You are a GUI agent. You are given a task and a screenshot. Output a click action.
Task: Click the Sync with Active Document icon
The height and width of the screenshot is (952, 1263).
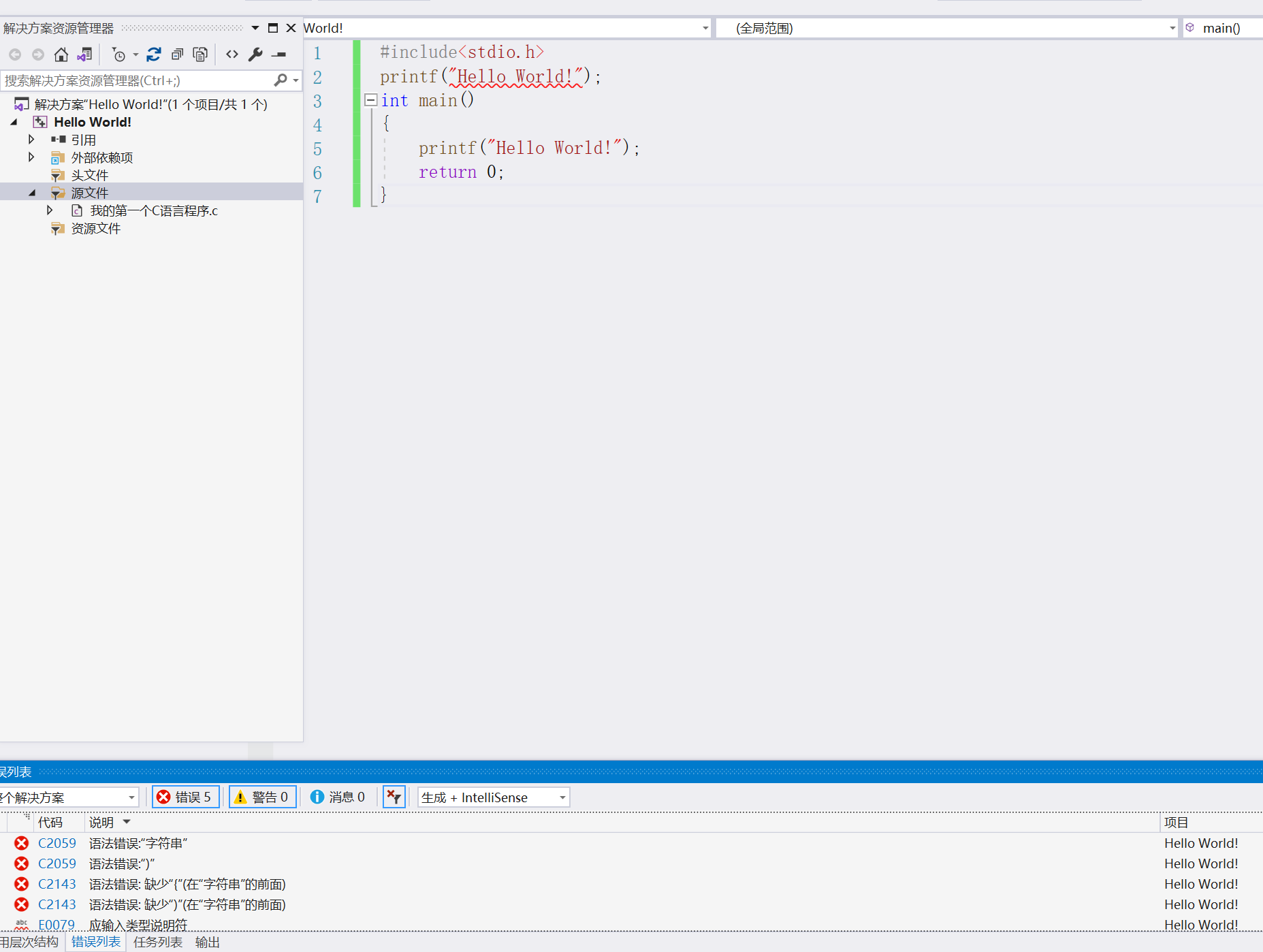(154, 54)
